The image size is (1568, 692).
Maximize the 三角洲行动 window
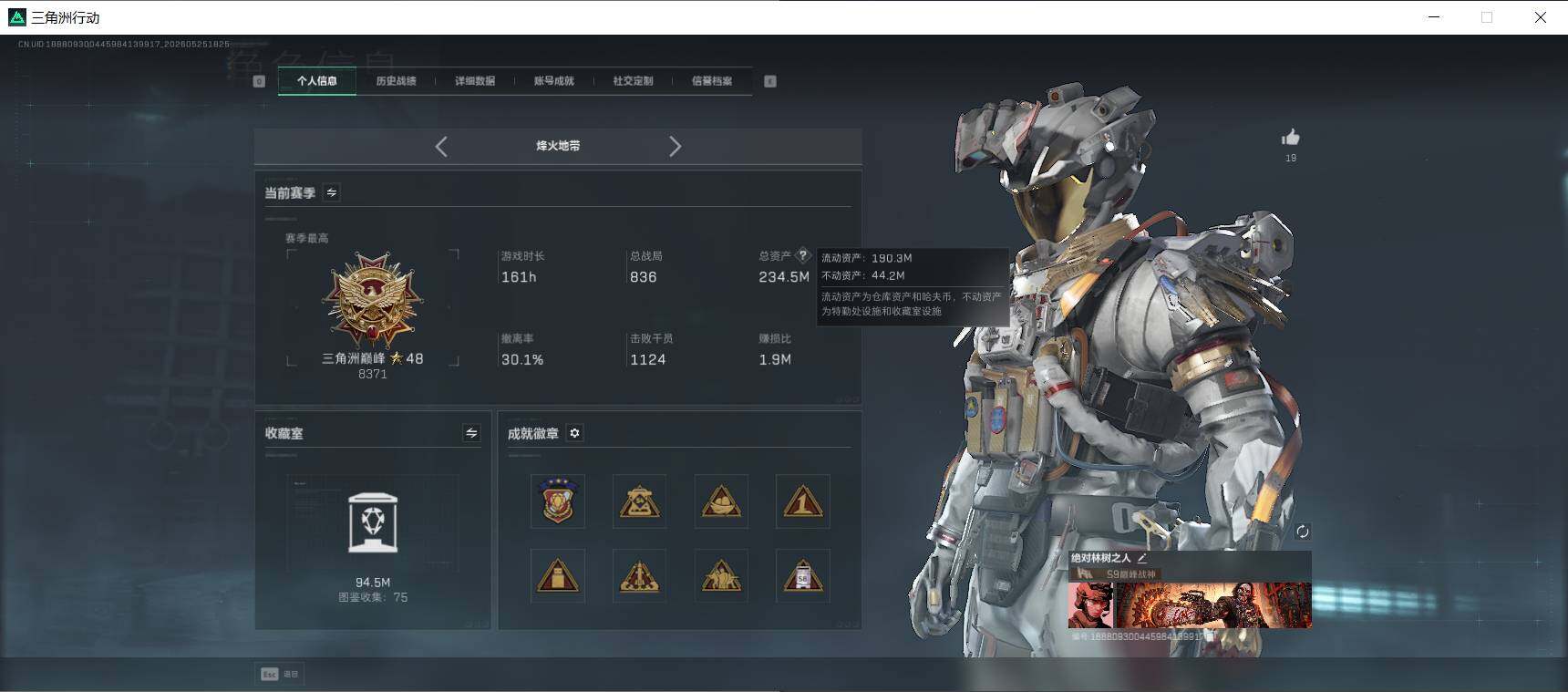coord(1487,17)
